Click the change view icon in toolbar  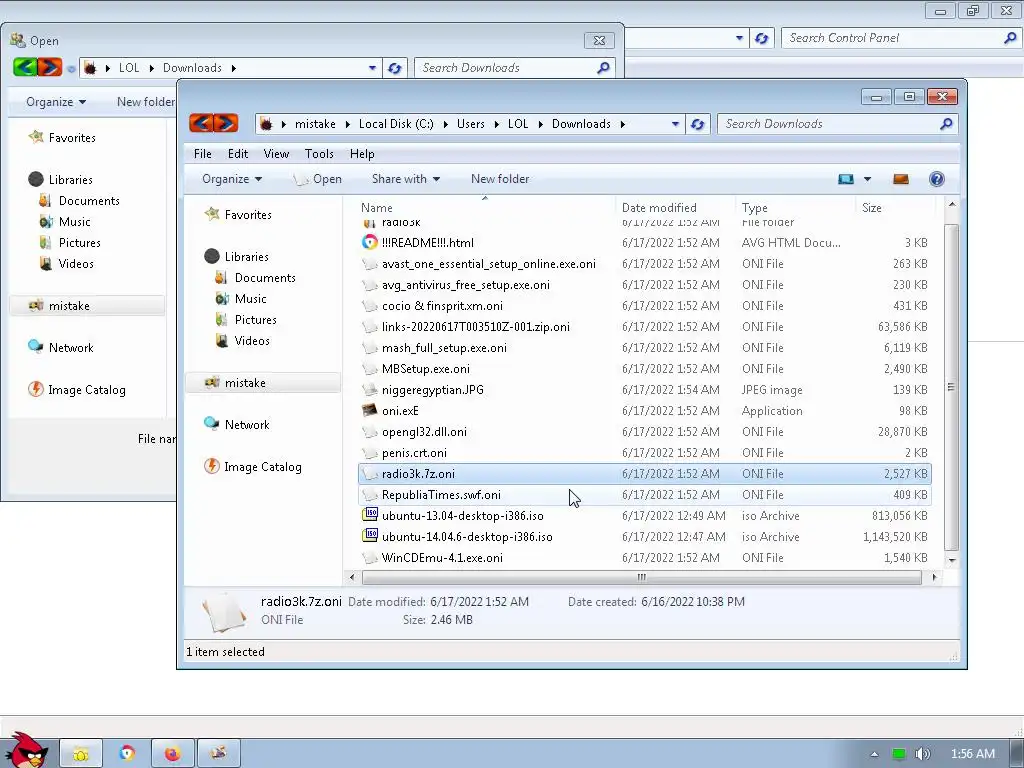846,179
